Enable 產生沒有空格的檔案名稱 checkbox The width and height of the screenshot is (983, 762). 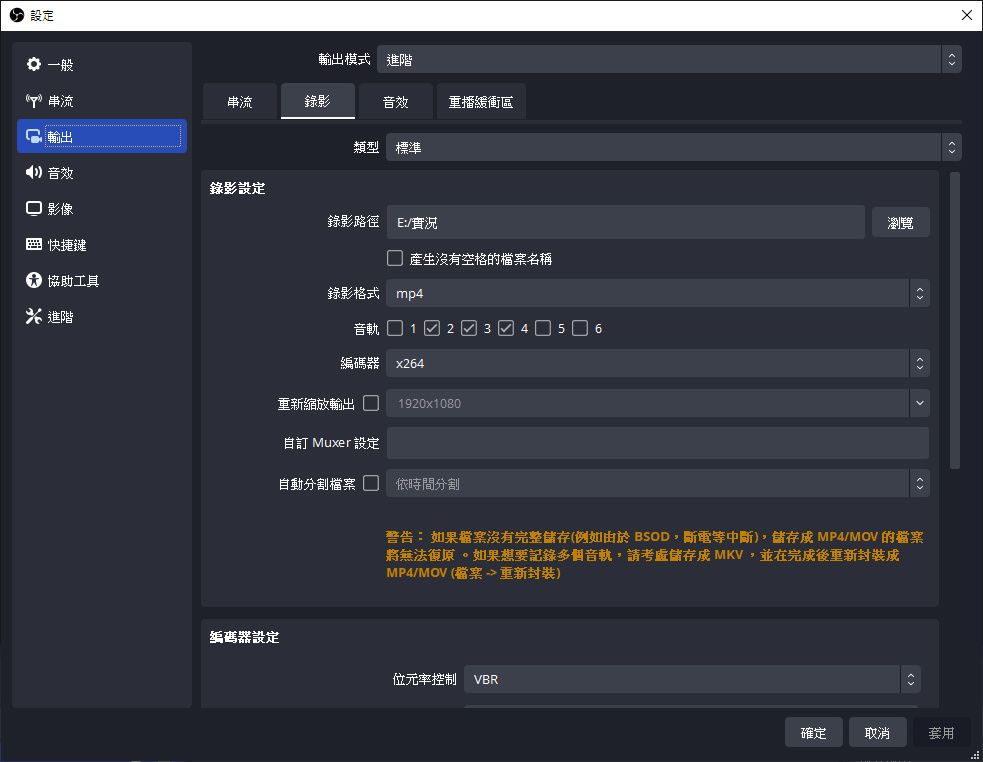[x=395, y=258]
